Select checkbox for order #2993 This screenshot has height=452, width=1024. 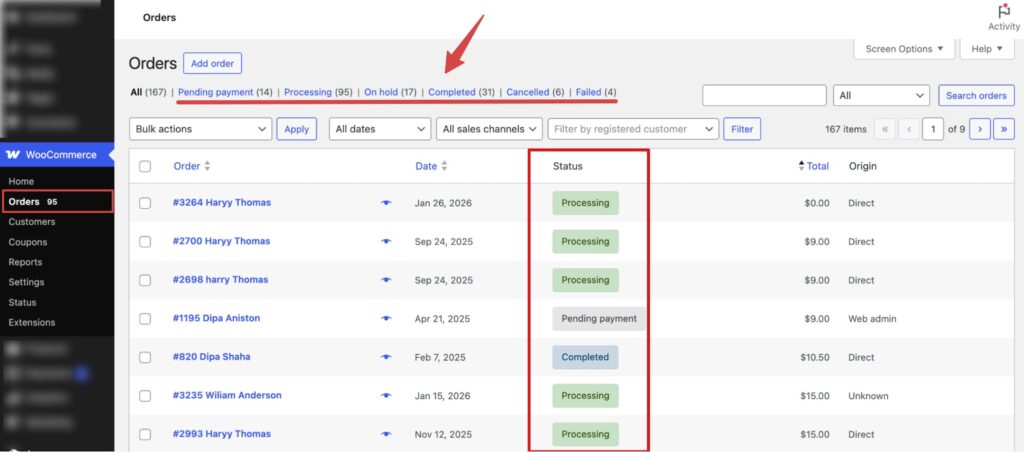click(x=145, y=434)
